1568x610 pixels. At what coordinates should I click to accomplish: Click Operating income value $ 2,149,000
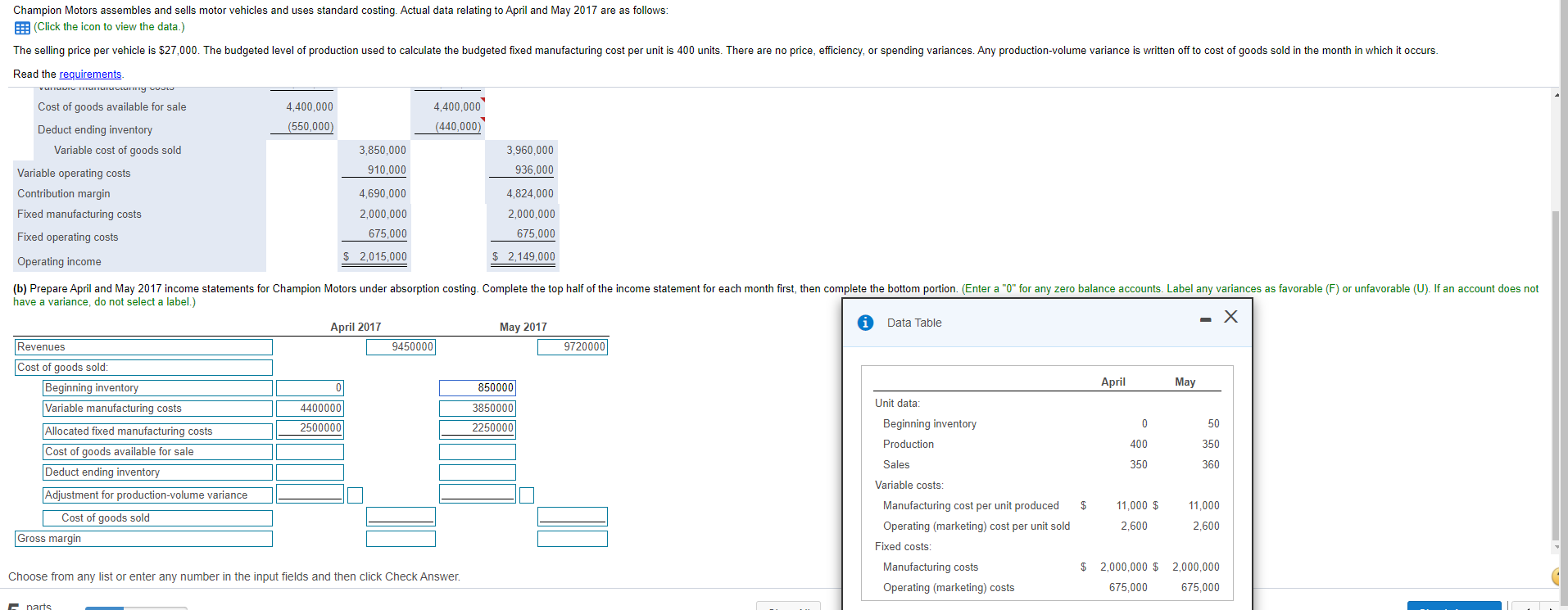pyautogui.click(x=523, y=257)
